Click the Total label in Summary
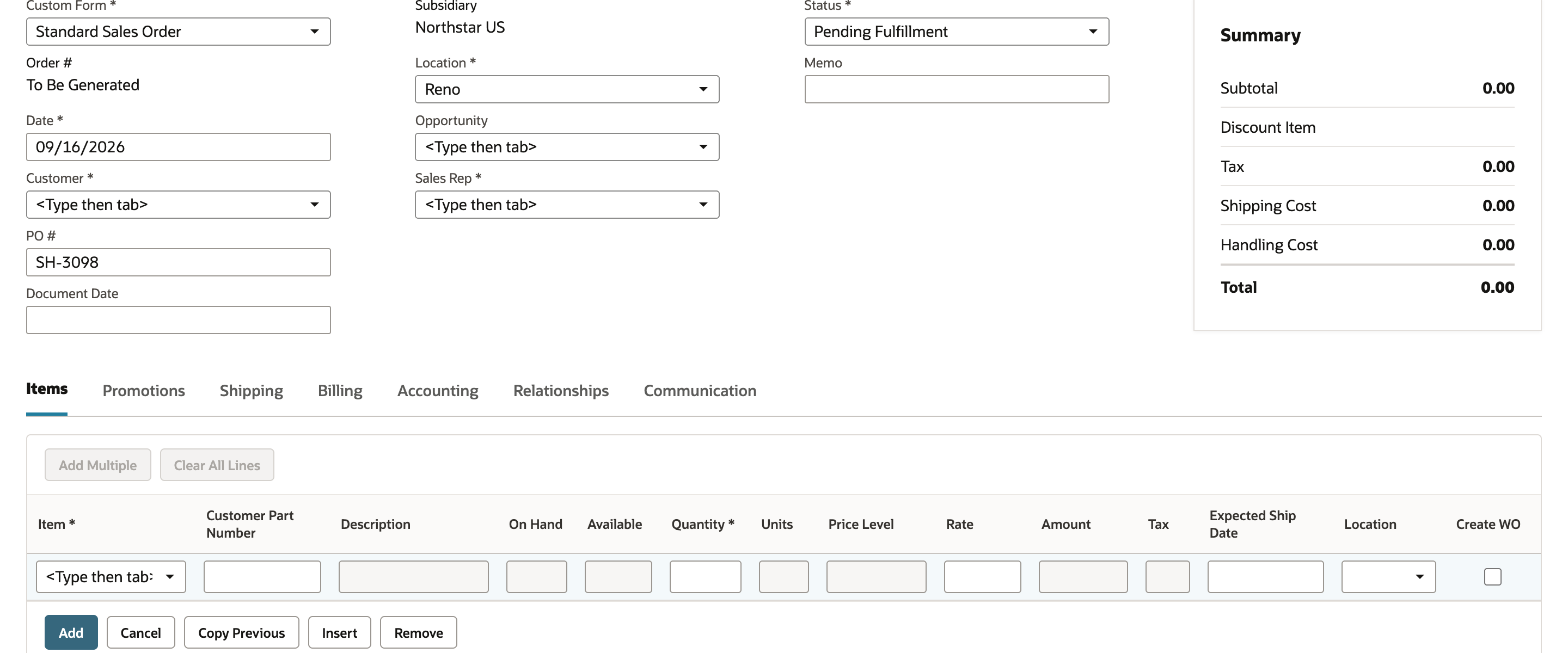This screenshot has width=1568, height=653. 1238,287
